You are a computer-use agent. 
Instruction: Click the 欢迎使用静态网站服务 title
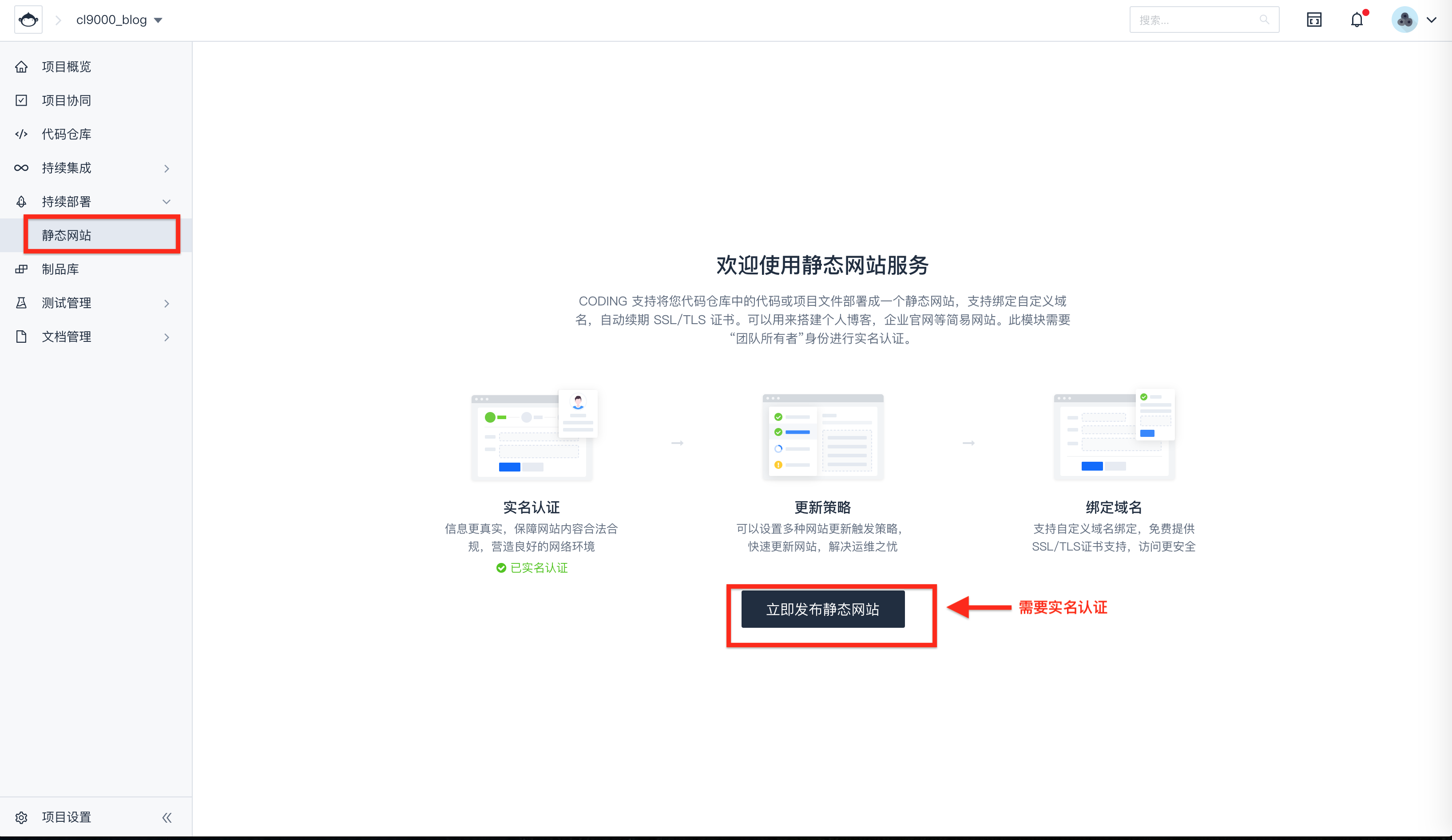click(823, 265)
